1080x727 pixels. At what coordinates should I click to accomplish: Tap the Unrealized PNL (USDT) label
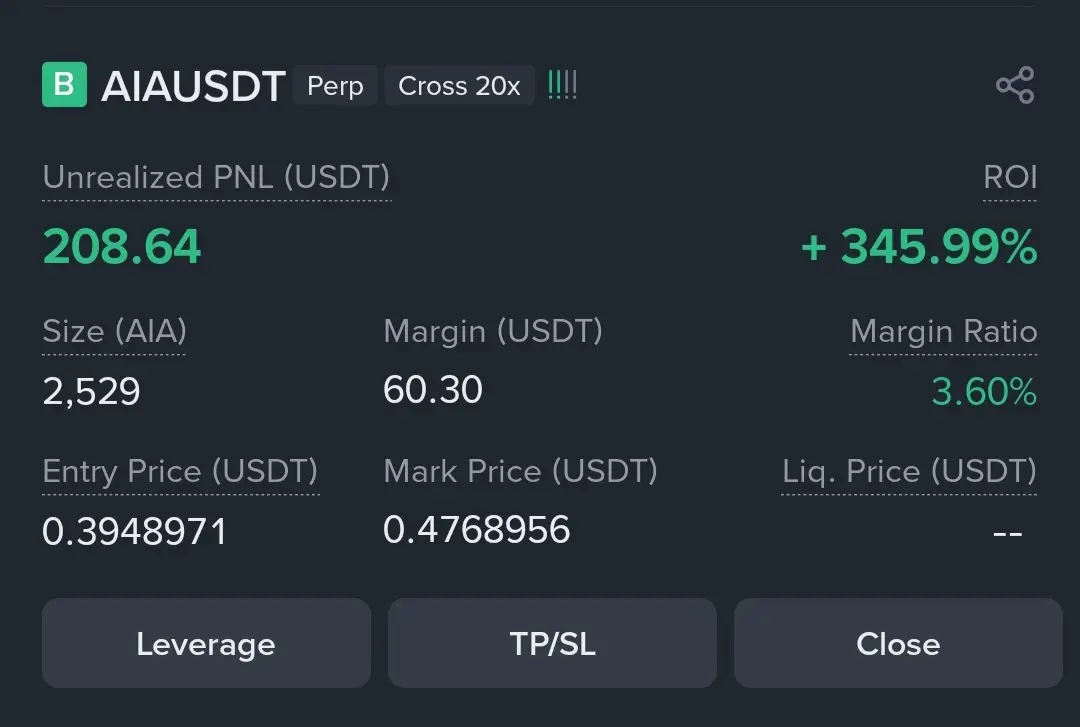click(x=216, y=177)
